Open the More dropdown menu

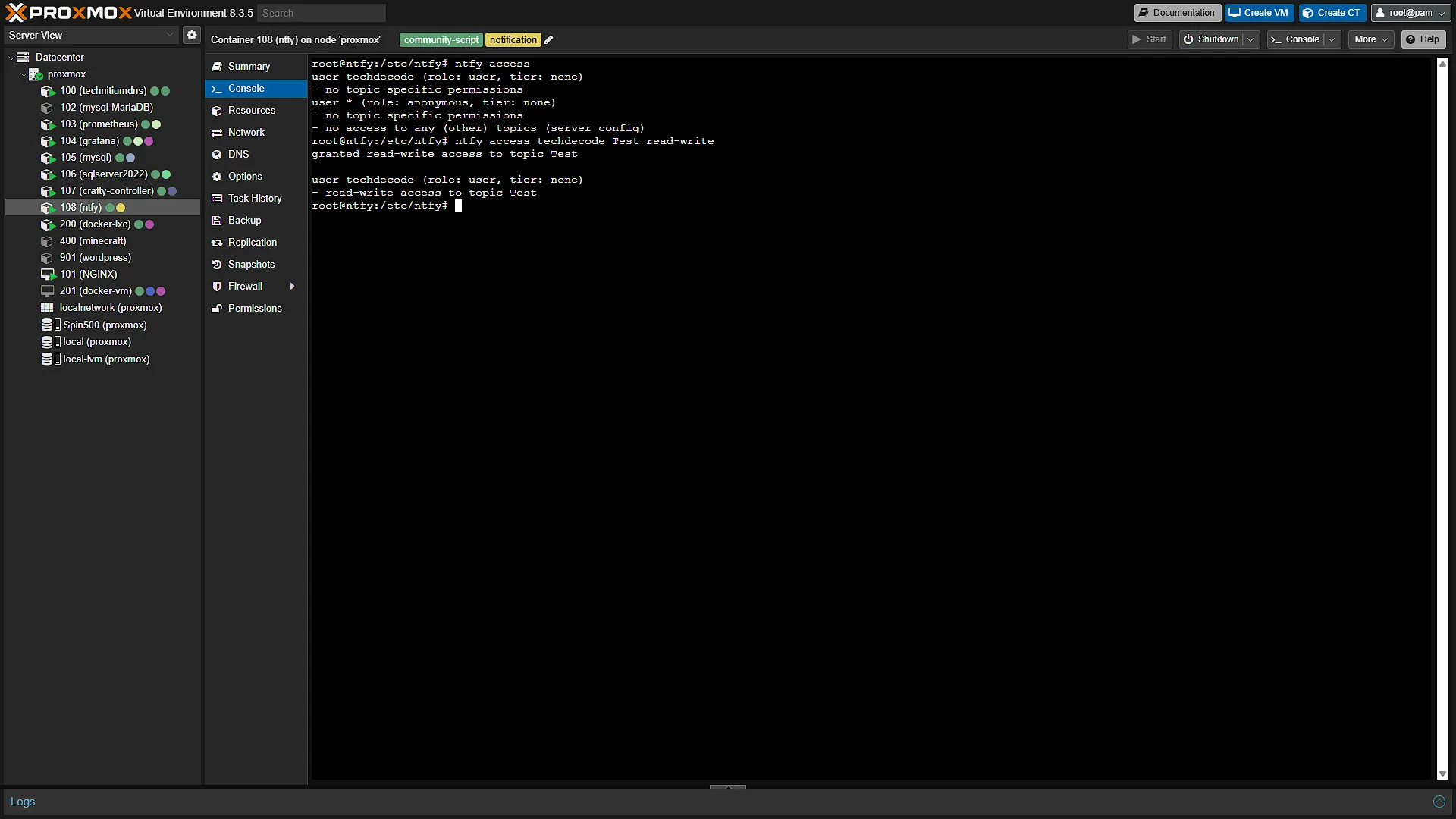coord(1371,39)
